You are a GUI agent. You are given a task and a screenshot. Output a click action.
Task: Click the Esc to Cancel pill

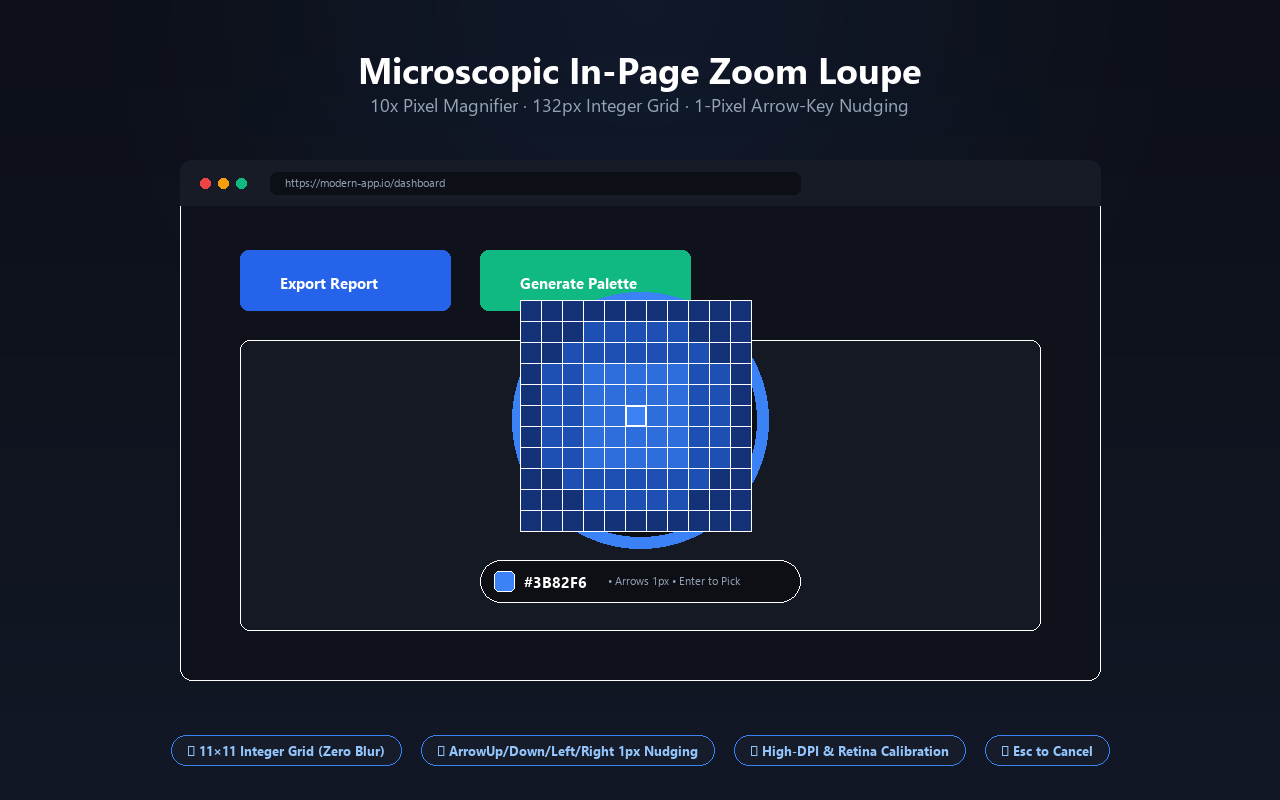1047,751
